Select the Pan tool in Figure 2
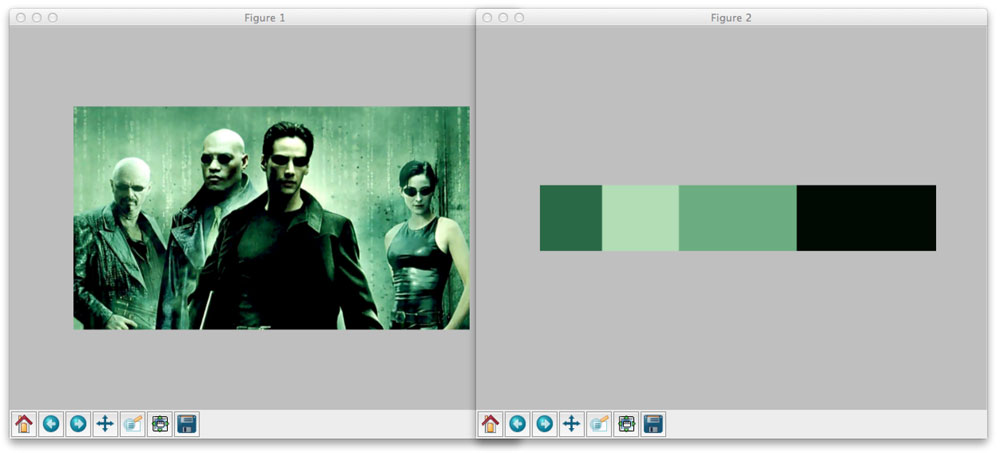This screenshot has width=1000, height=453. (x=571, y=424)
